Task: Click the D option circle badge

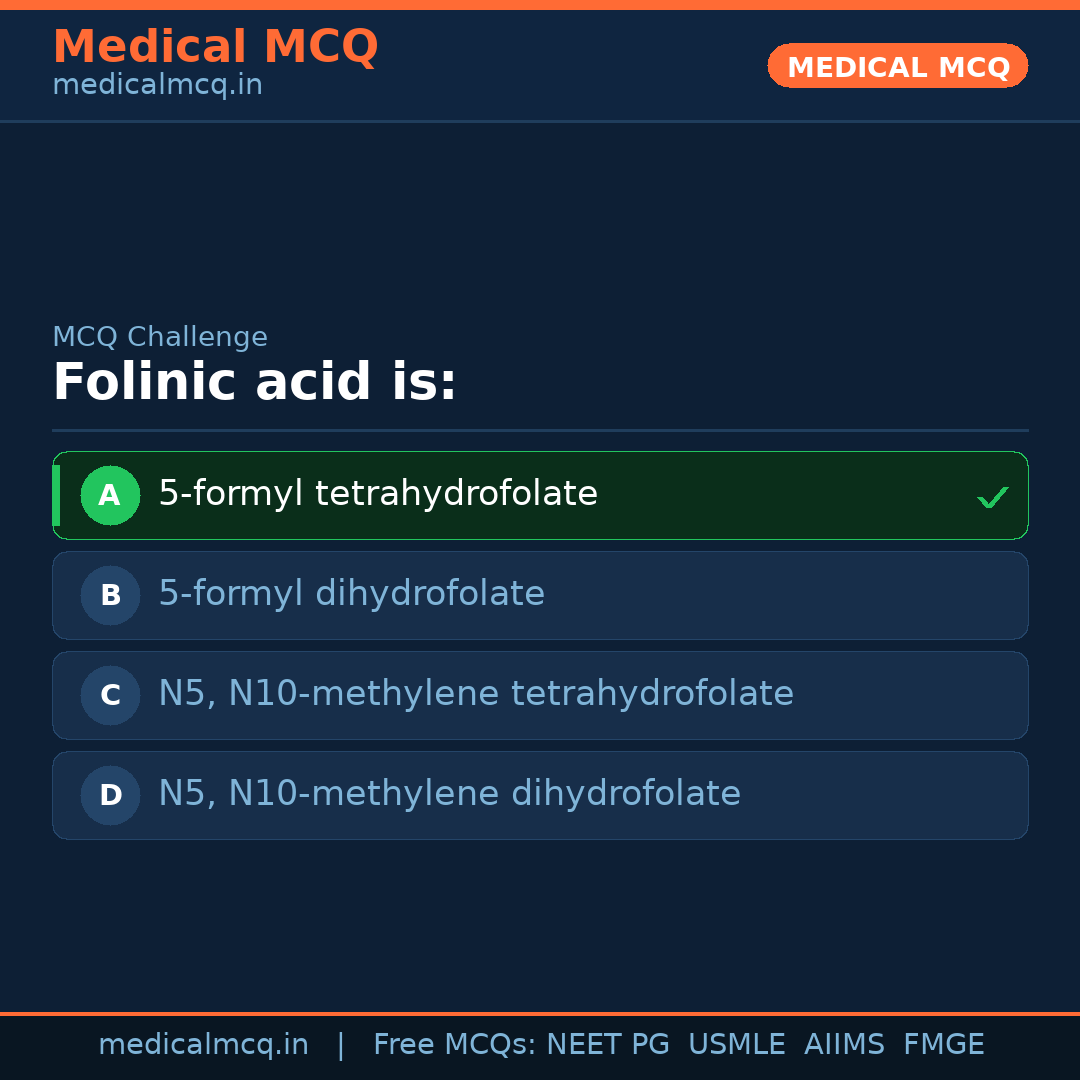Action: click(110, 795)
